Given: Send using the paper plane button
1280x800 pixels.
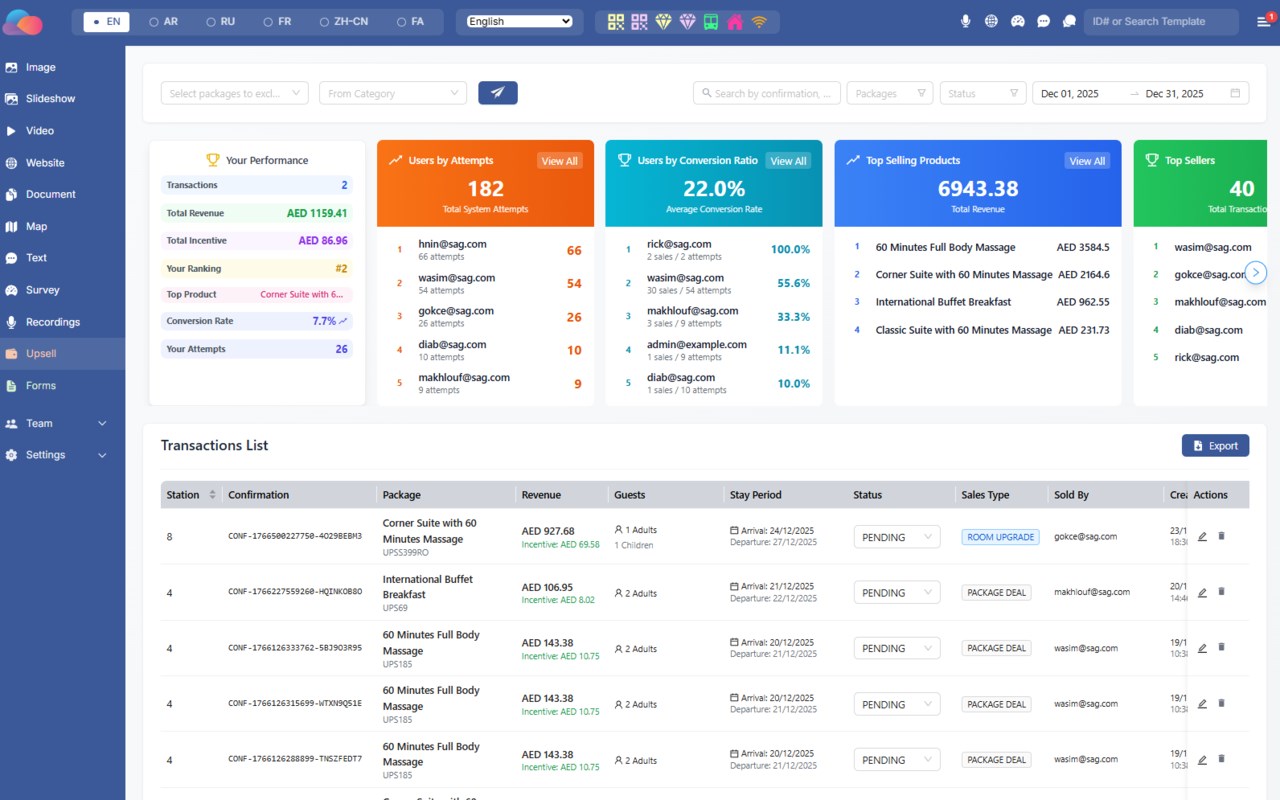Looking at the screenshot, I should pos(498,93).
